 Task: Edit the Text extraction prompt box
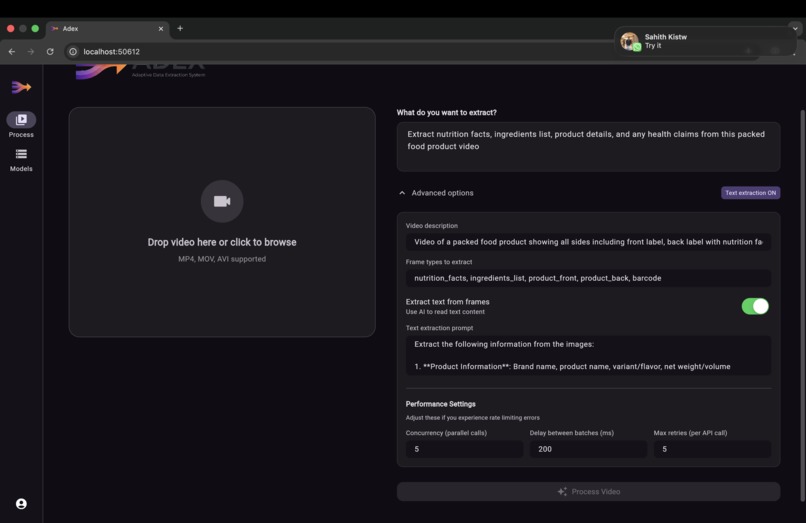tap(589, 355)
